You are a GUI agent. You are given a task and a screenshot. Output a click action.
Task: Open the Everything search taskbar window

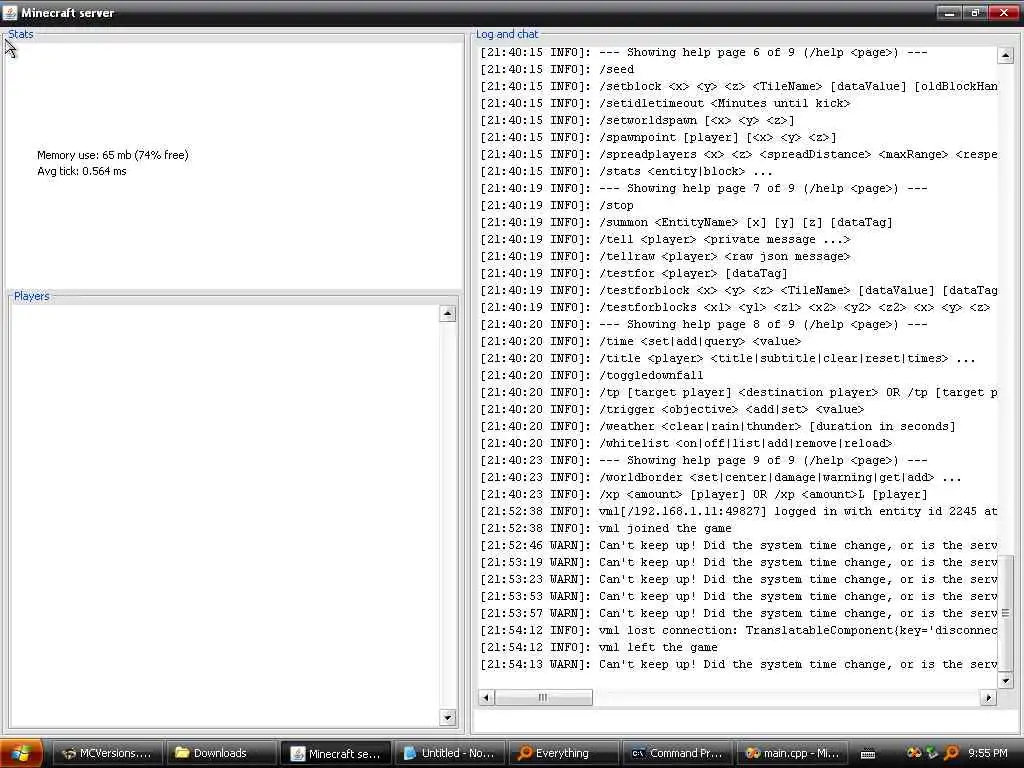pyautogui.click(x=564, y=753)
